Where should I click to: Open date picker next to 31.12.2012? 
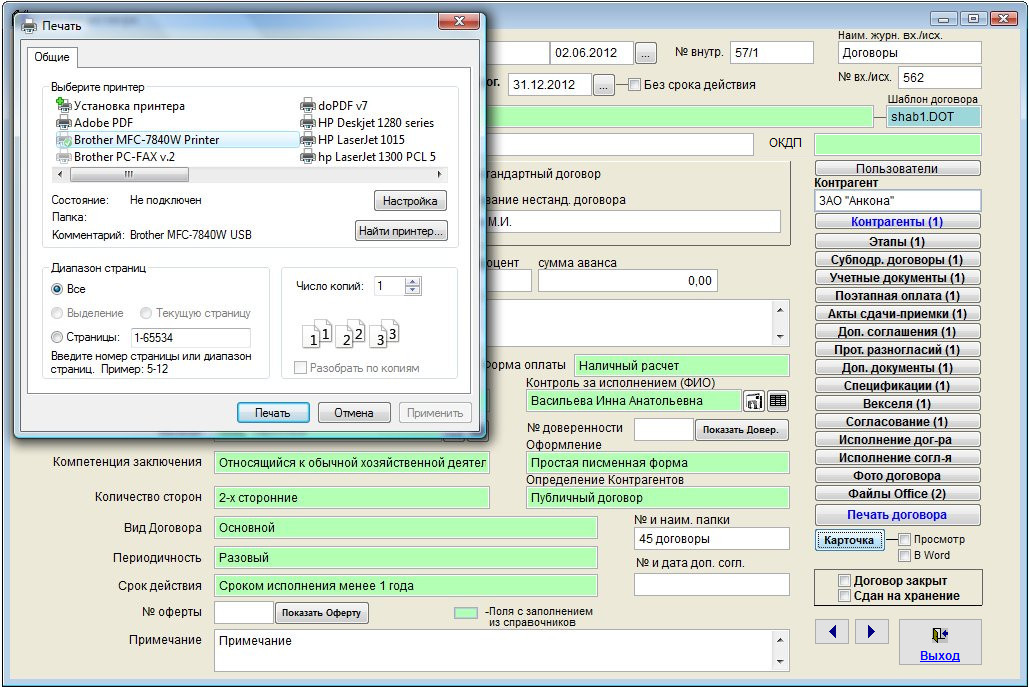603,85
